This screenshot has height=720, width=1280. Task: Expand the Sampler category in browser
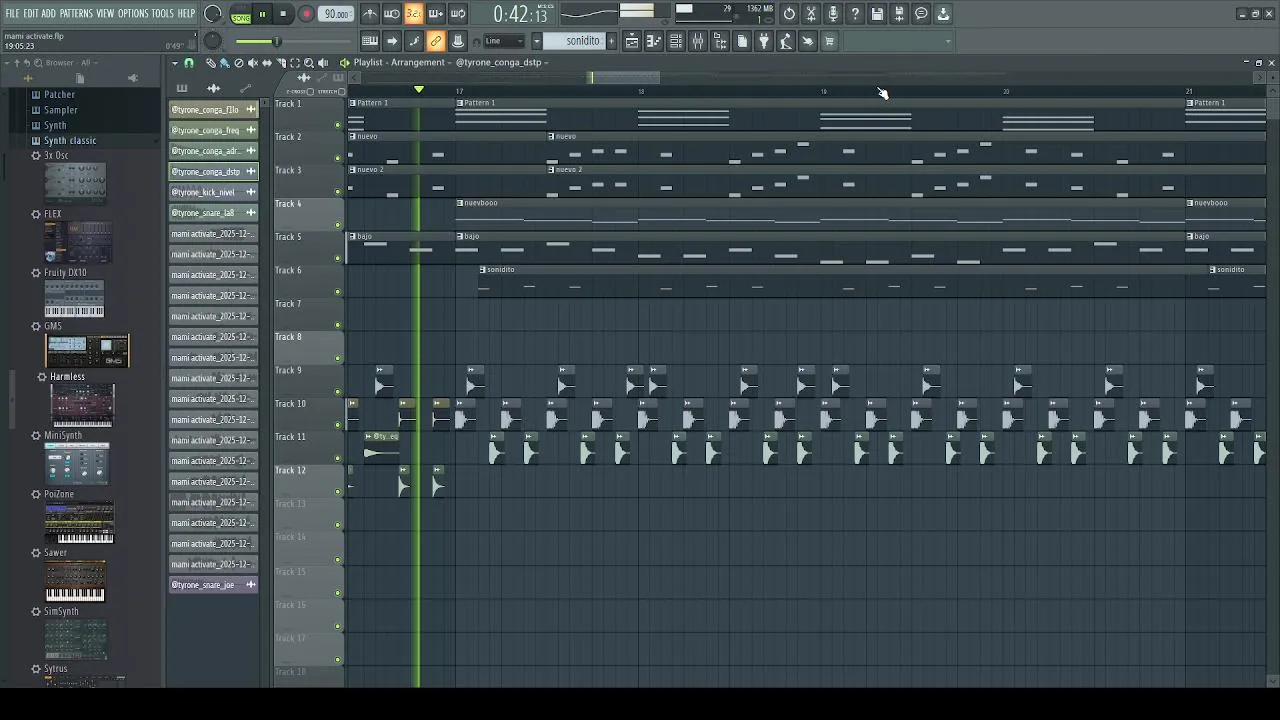(60, 110)
